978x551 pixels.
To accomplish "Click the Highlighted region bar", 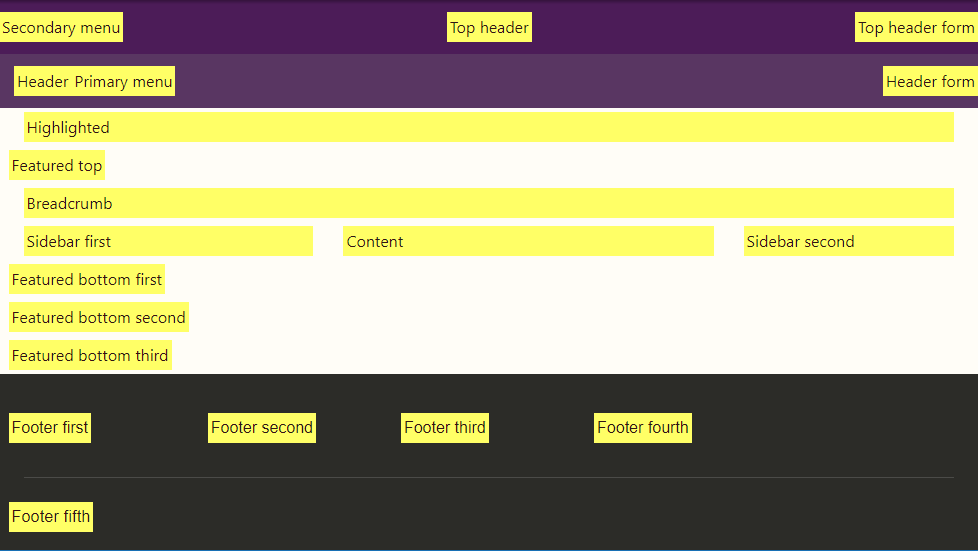I will pos(489,127).
